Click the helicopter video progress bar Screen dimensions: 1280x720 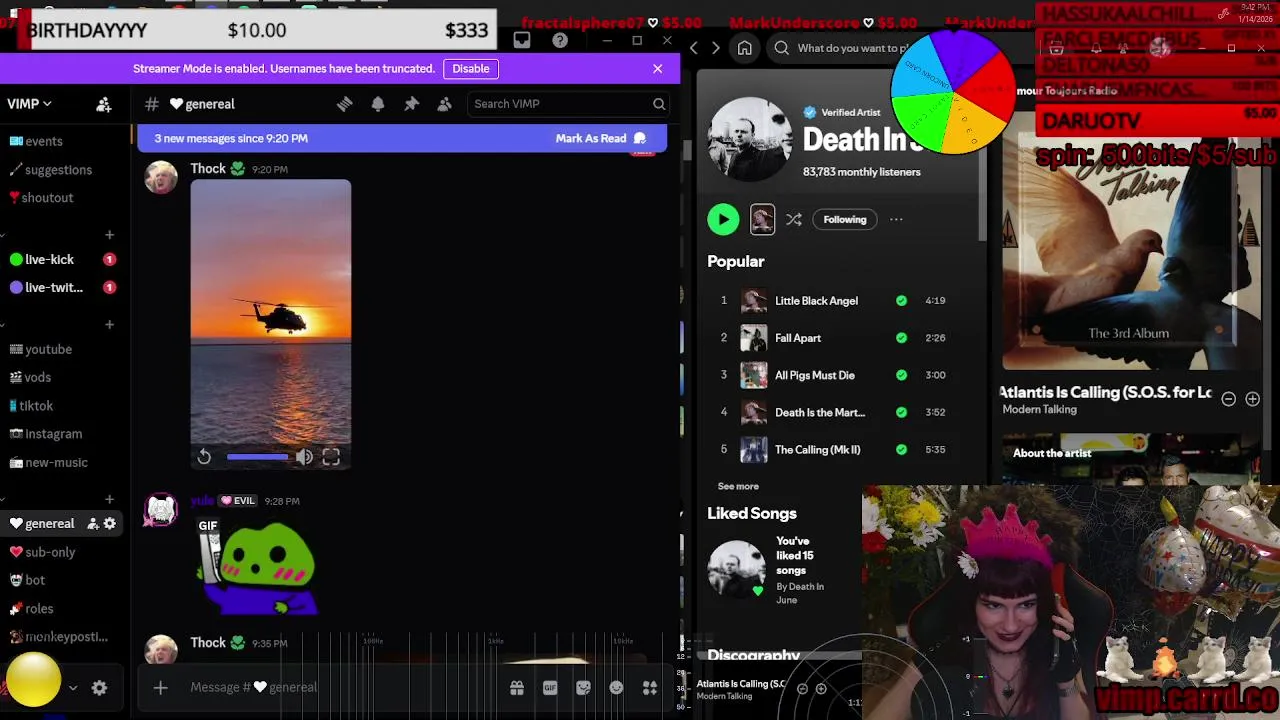point(257,457)
